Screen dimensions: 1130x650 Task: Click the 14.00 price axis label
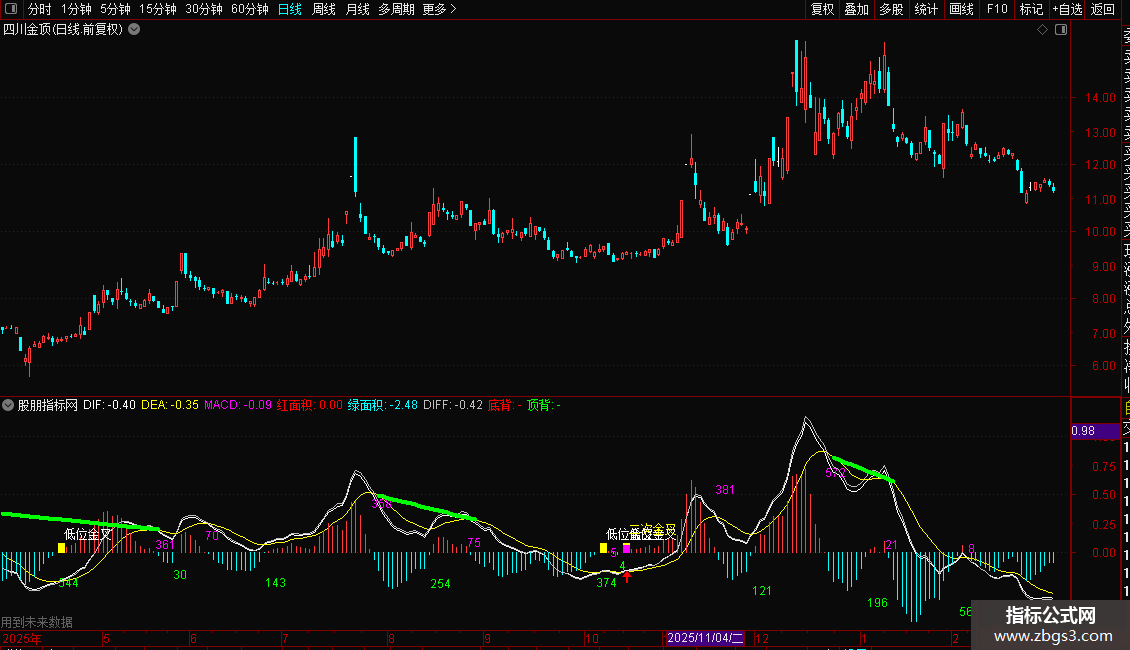[x=1100, y=98]
